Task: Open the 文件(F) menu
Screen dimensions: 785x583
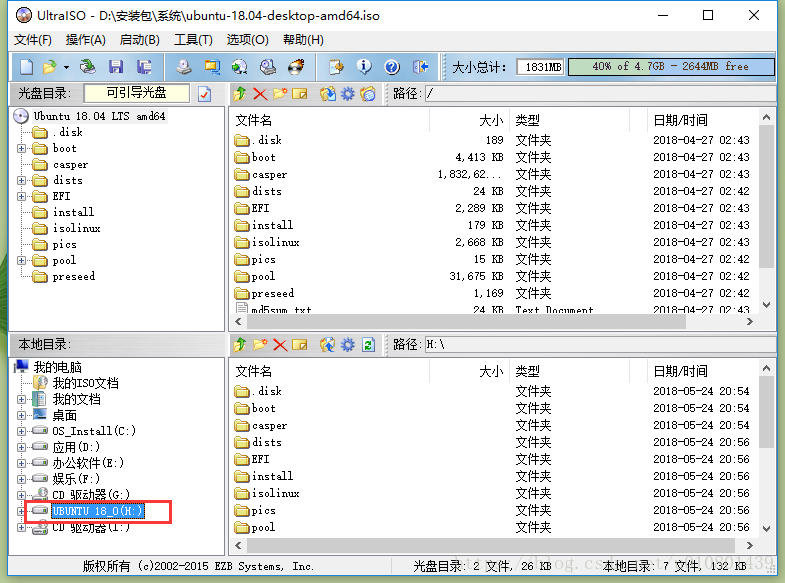Action: point(33,40)
